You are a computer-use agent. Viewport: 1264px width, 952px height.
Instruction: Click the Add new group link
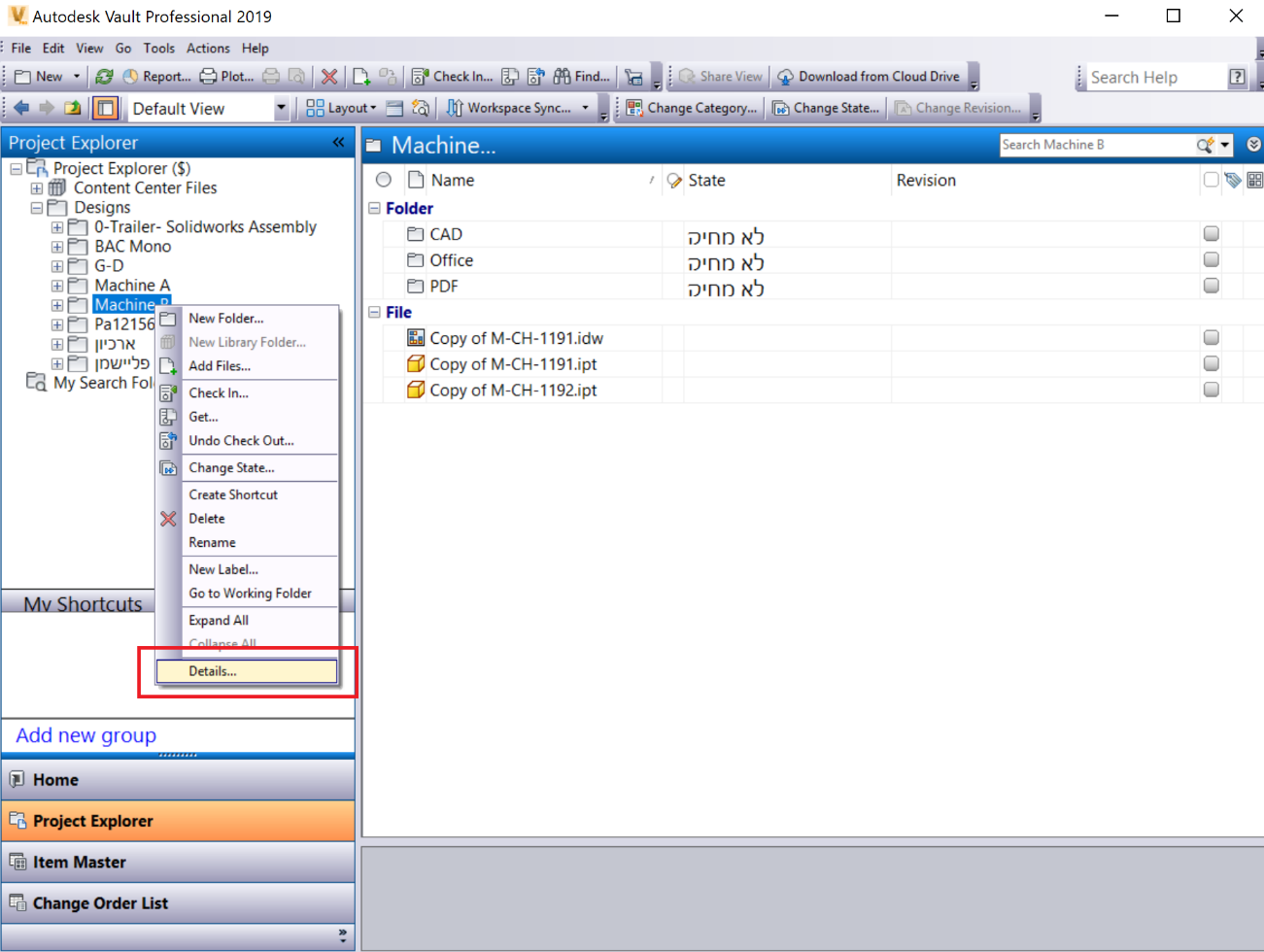click(x=85, y=735)
